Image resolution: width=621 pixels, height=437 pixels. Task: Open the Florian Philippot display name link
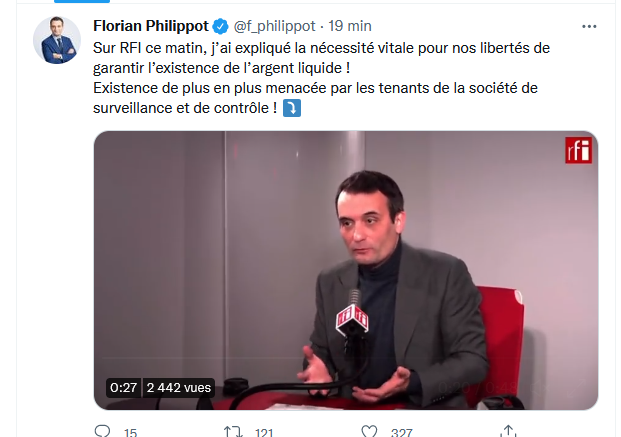151,26
